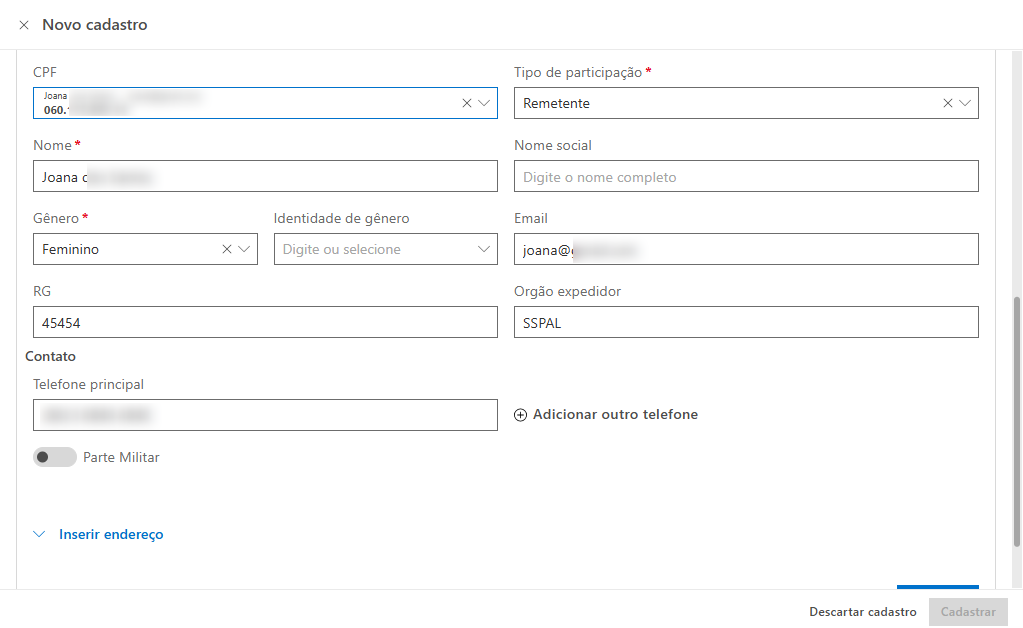1023x628 pixels.
Task: Click the vertical scrollbar thumb
Action: pos(1017,420)
